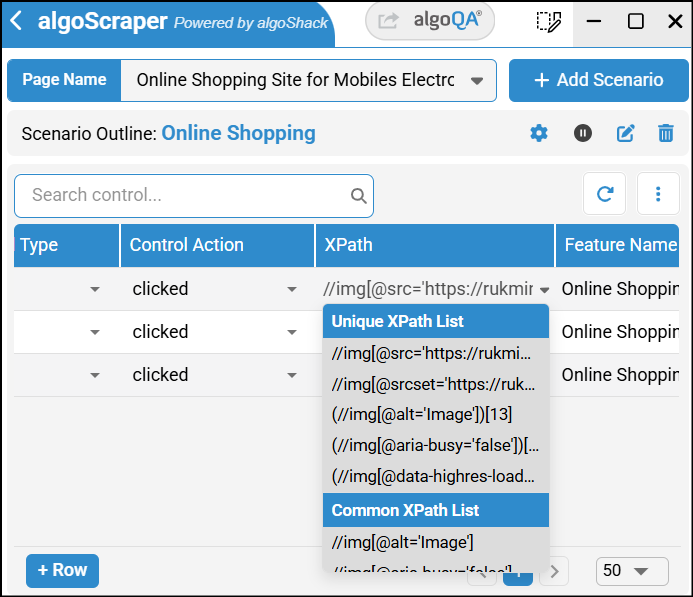Click the Common XPath List heading

click(x=435, y=510)
